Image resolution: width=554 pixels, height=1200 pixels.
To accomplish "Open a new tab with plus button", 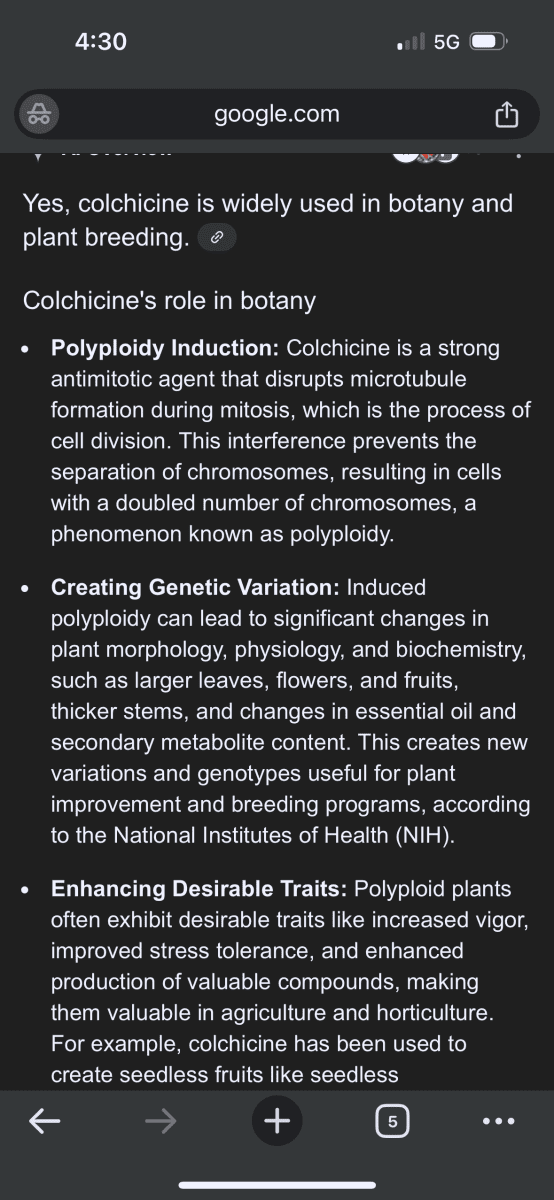I will (x=277, y=1122).
